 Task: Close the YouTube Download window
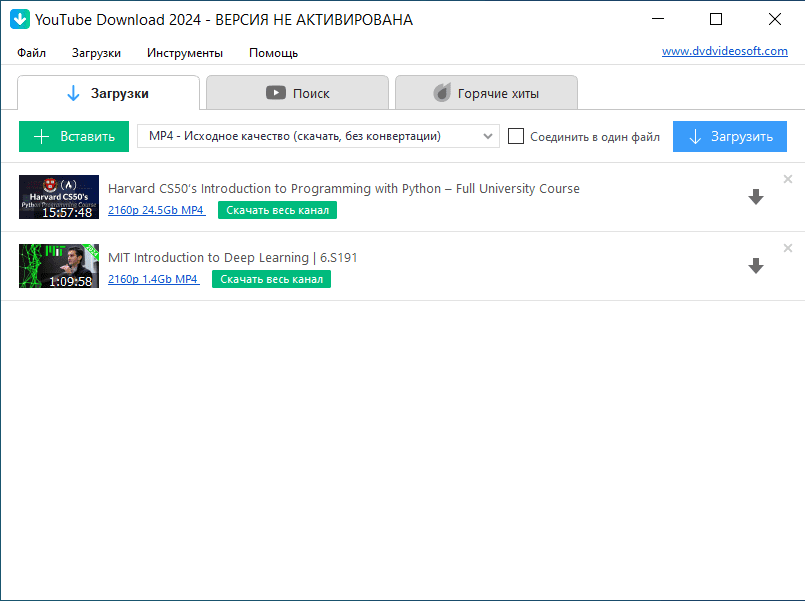(x=775, y=19)
